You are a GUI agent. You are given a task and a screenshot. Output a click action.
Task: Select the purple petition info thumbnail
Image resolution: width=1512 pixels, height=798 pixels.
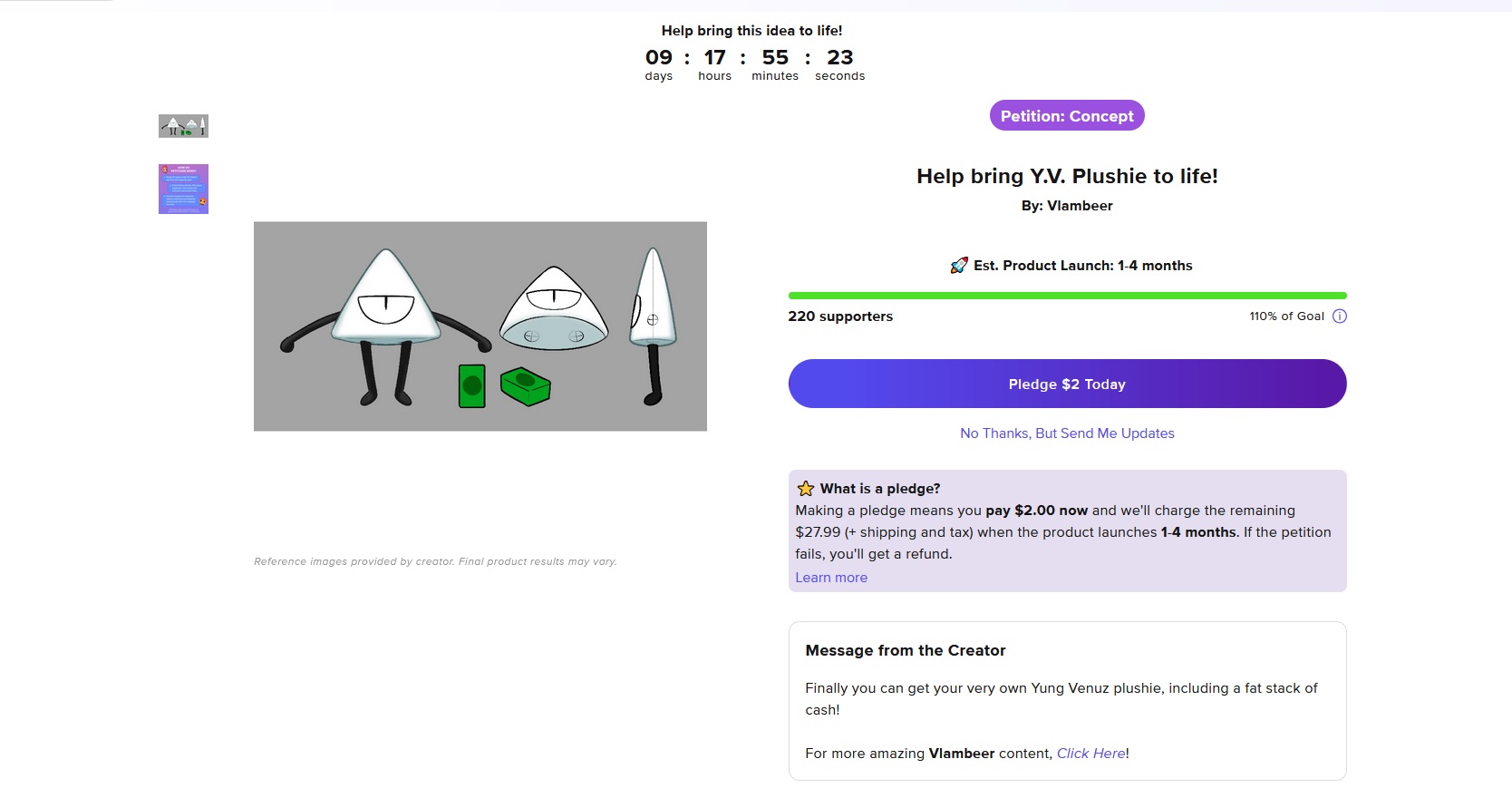[x=183, y=189]
